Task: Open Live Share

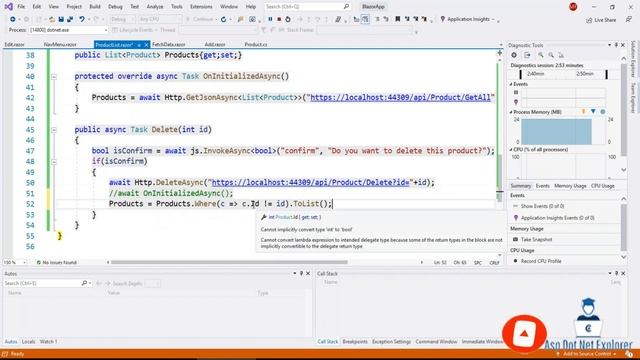Action: pos(601,20)
